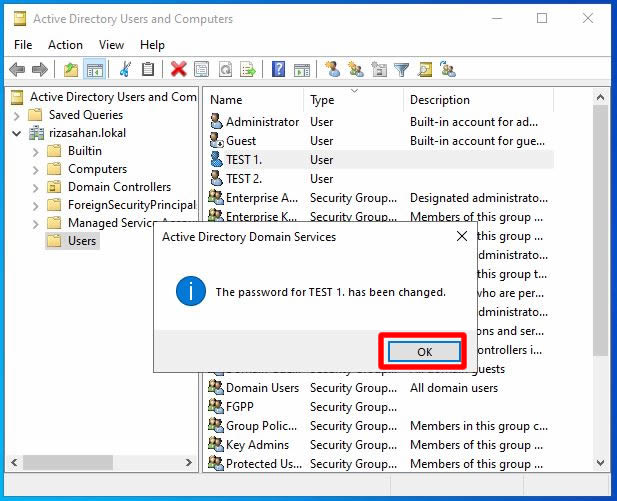The width and height of the screenshot is (617, 501).
Task: Select the Builtin tree item
Action: pyautogui.click(x=85, y=151)
